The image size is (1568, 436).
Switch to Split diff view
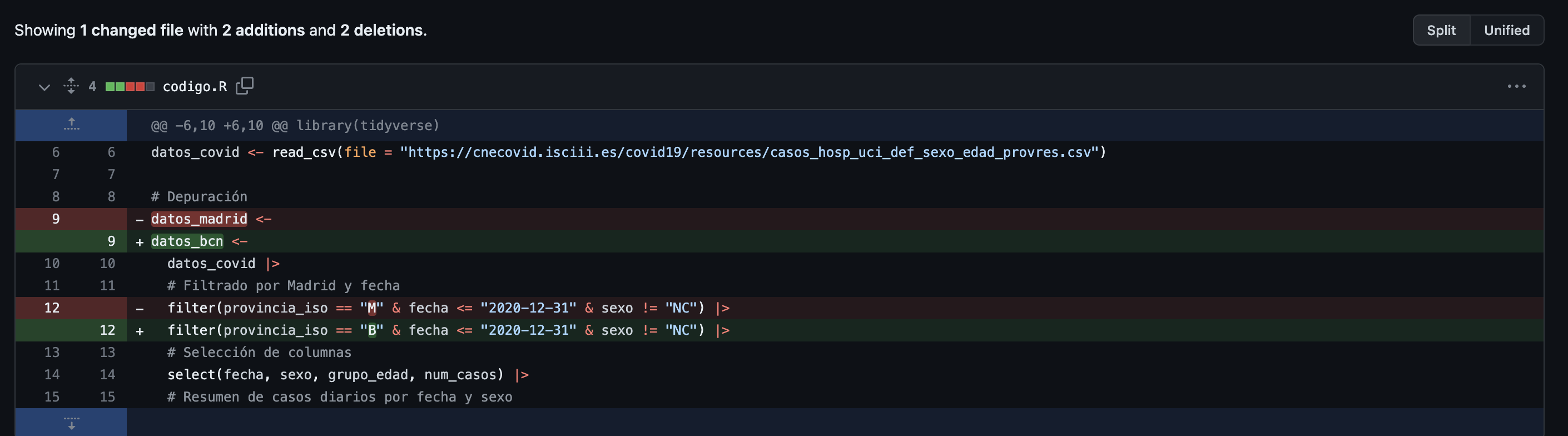(x=1441, y=31)
